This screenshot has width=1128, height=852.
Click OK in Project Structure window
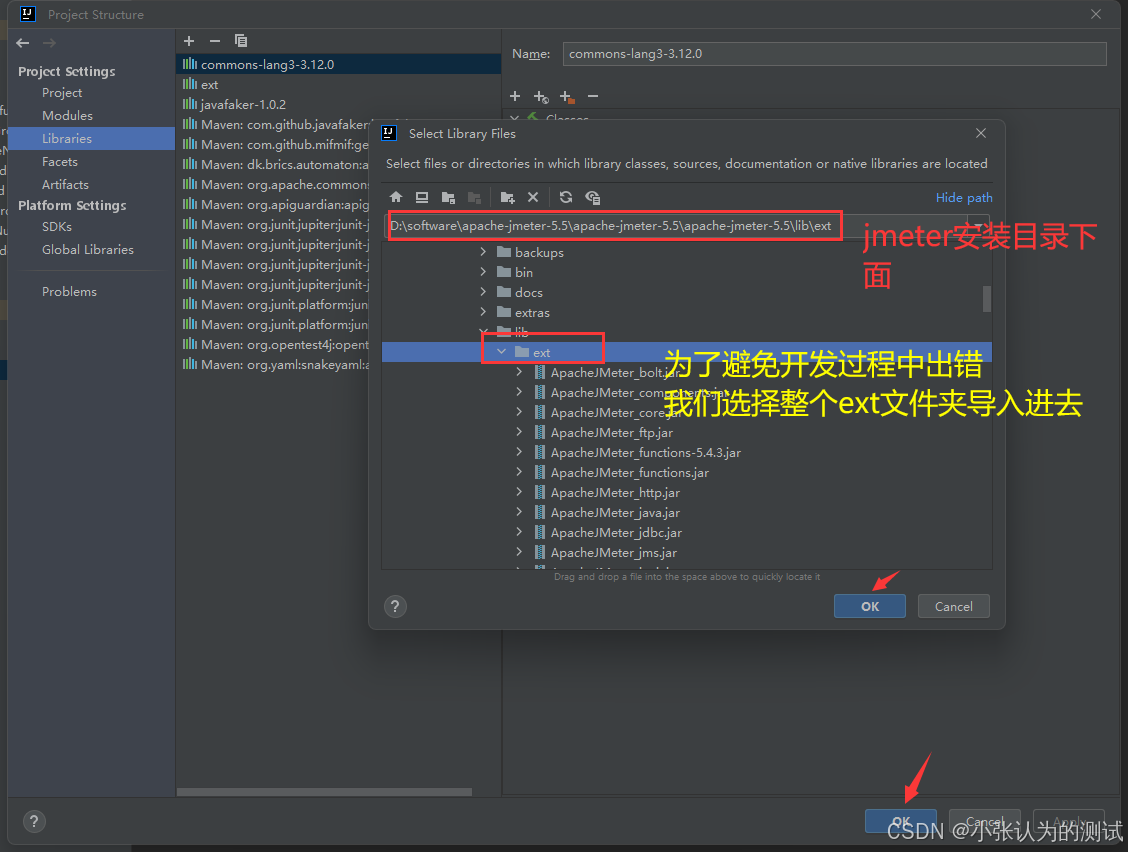coord(901,821)
